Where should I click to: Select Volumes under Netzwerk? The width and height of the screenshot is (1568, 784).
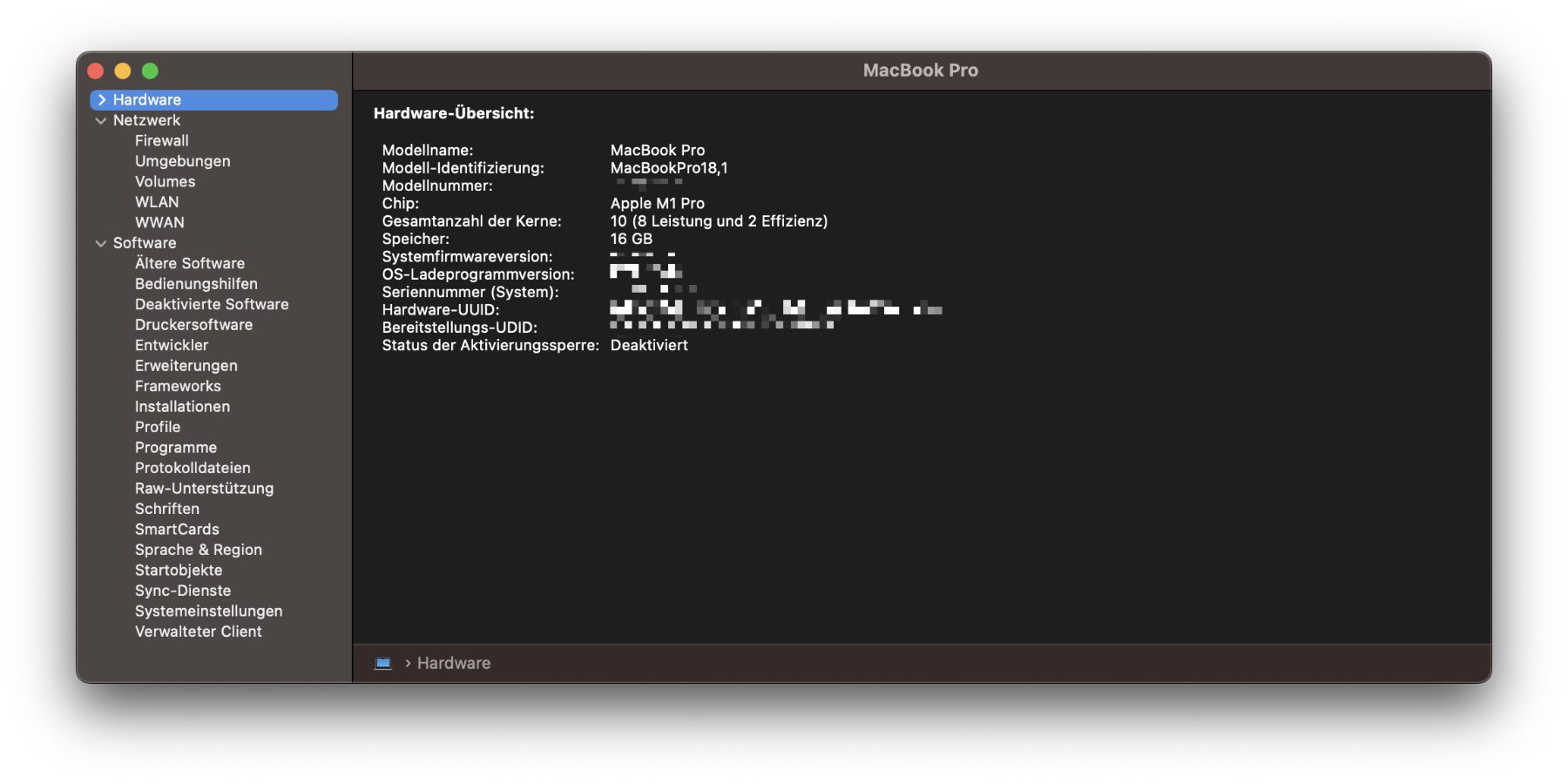coord(165,181)
